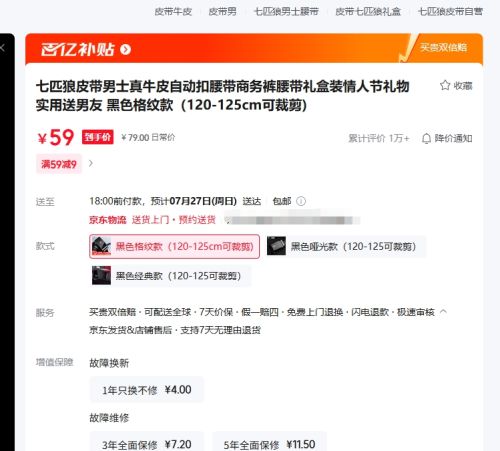Click the info icon next to 包邮
The image size is (500, 451).
pyautogui.click(x=301, y=201)
